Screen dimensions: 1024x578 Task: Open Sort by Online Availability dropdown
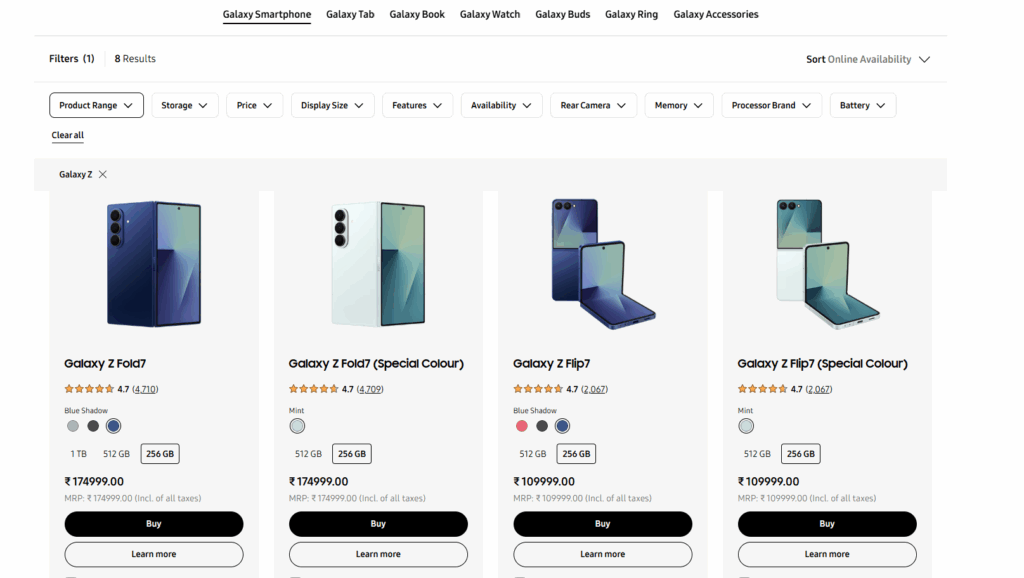868,59
